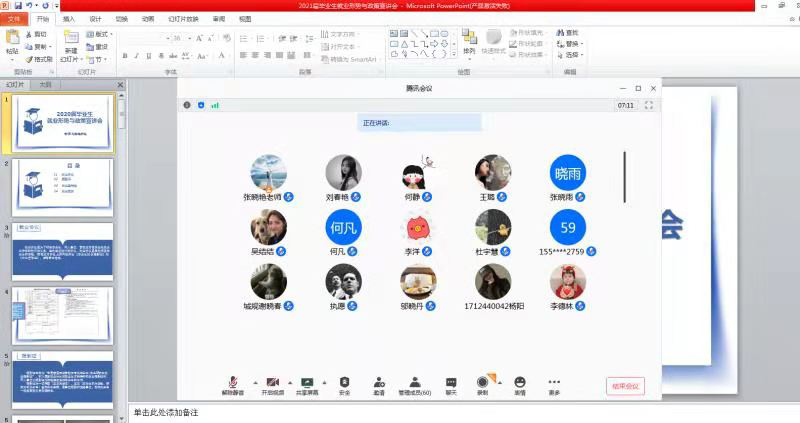The height and width of the screenshot is (423, 800).
Task: Switch to the Outline tab in slide panel
Action: [45, 84]
